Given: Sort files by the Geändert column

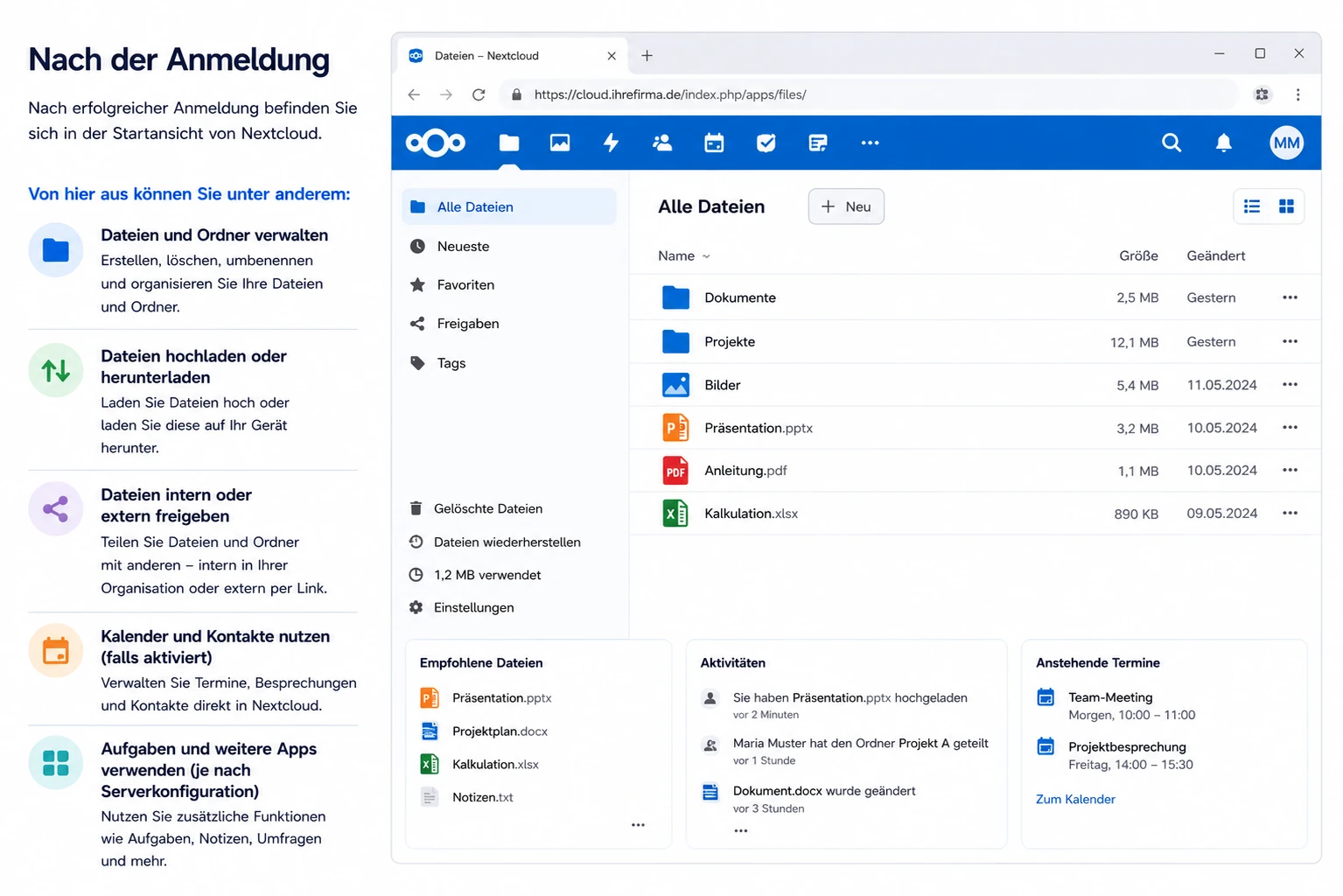Looking at the screenshot, I should tap(1215, 255).
